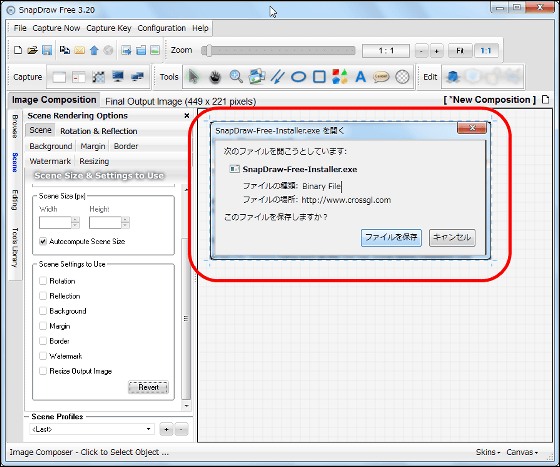
Task: Open the Configuration menu
Action: pyautogui.click(x=161, y=28)
